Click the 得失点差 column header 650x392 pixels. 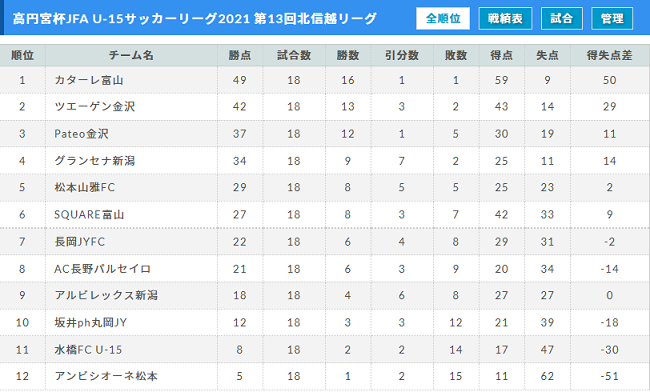click(x=609, y=56)
